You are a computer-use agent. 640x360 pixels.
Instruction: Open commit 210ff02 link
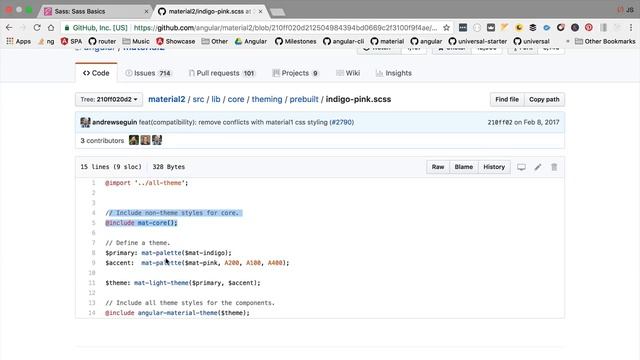click(500, 122)
